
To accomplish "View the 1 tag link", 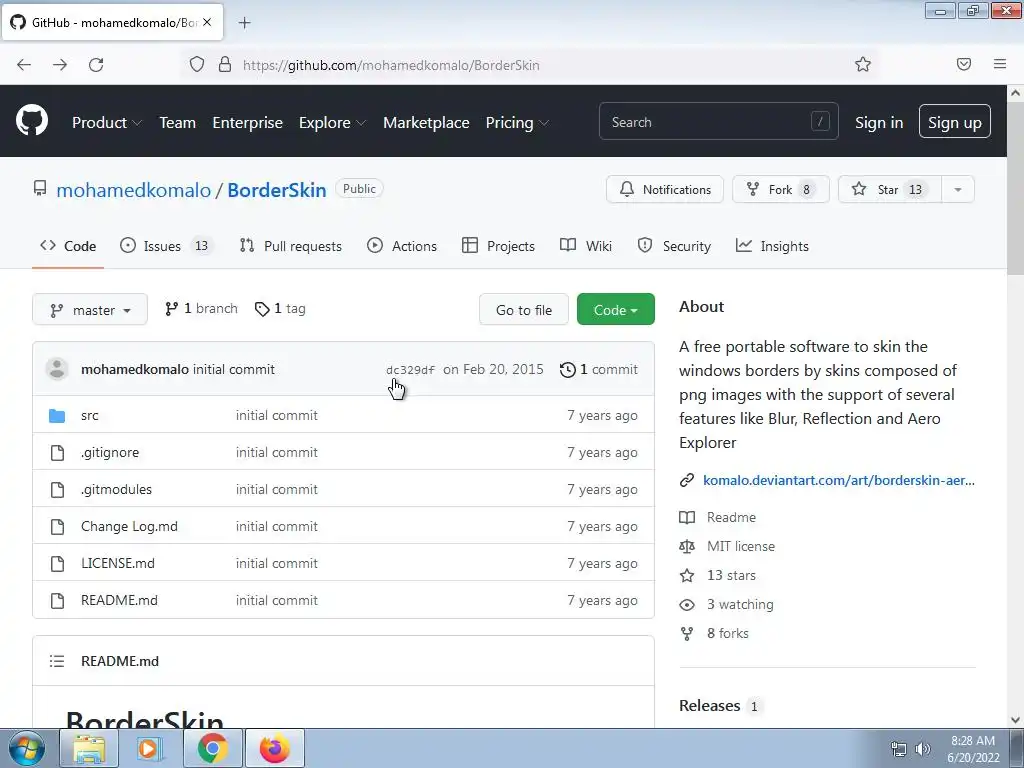I will click(280, 309).
